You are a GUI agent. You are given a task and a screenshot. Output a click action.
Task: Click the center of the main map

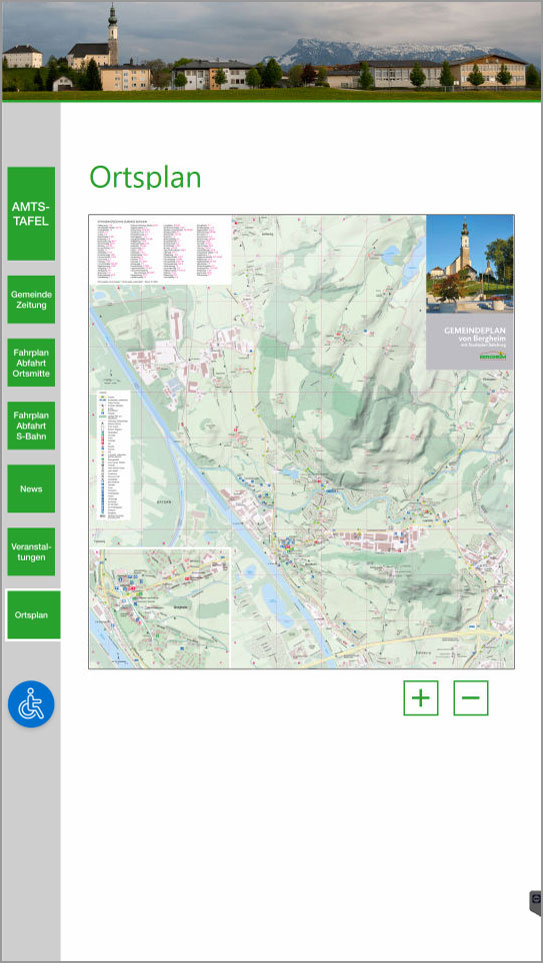click(302, 442)
